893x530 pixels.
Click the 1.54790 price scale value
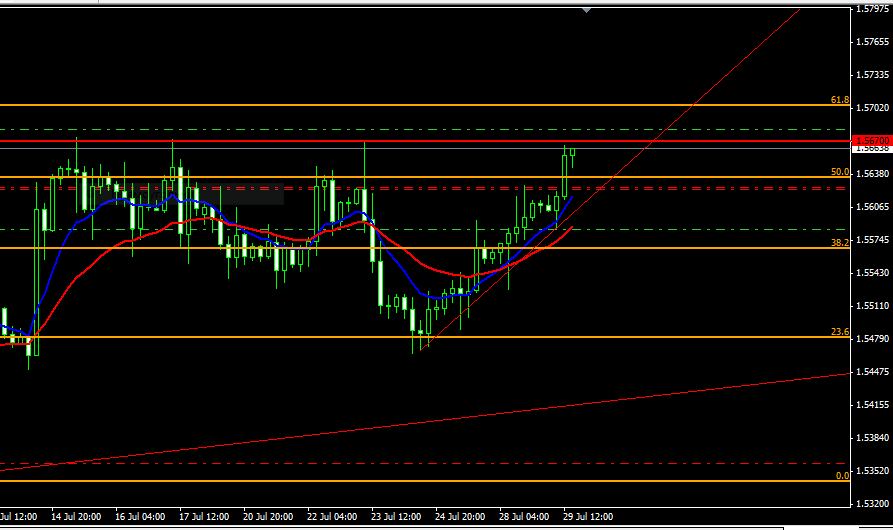coord(872,339)
